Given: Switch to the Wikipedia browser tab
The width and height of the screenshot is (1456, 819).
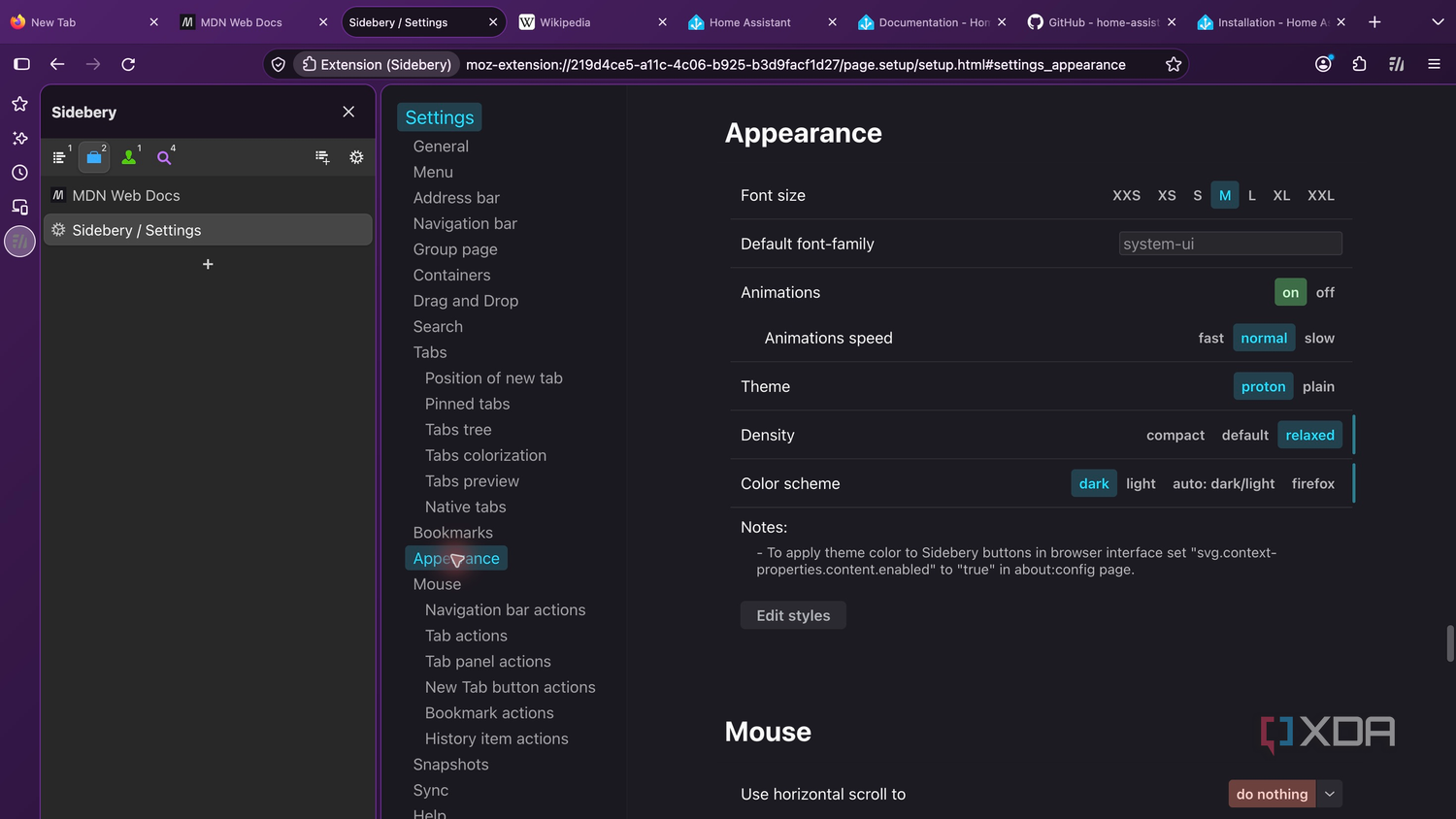Looking at the screenshot, I should pos(592,22).
